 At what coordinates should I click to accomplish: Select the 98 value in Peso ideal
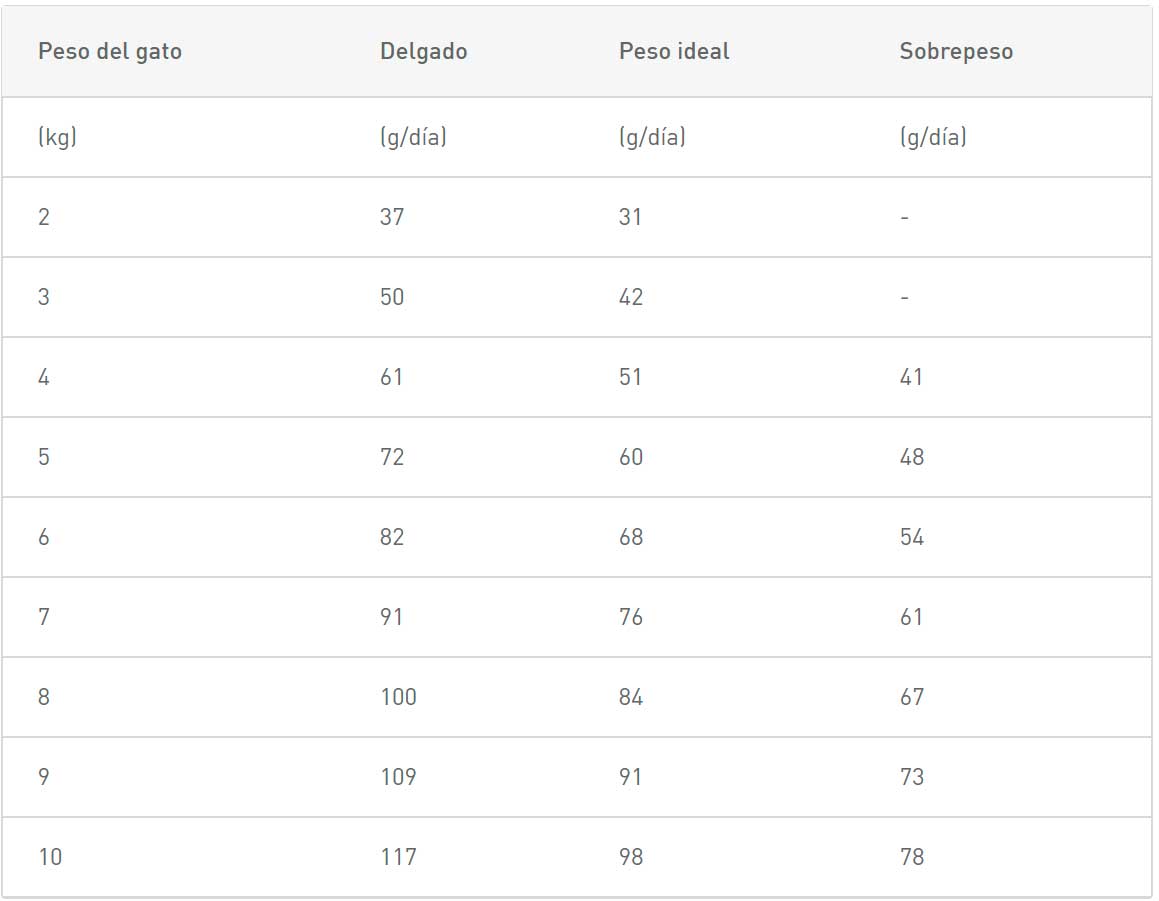pos(631,857)
